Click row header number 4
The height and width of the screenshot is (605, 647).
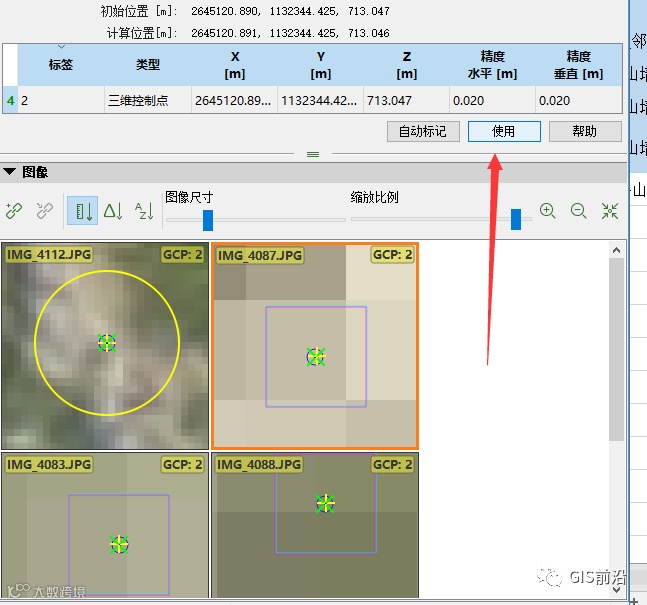10,100
